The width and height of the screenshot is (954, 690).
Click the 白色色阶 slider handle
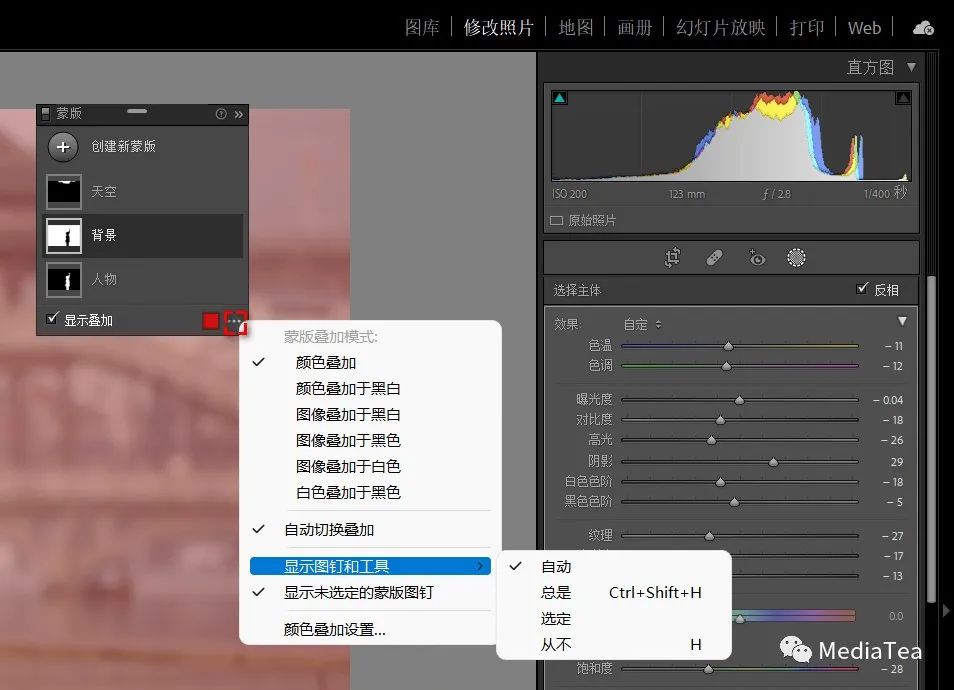720,482
